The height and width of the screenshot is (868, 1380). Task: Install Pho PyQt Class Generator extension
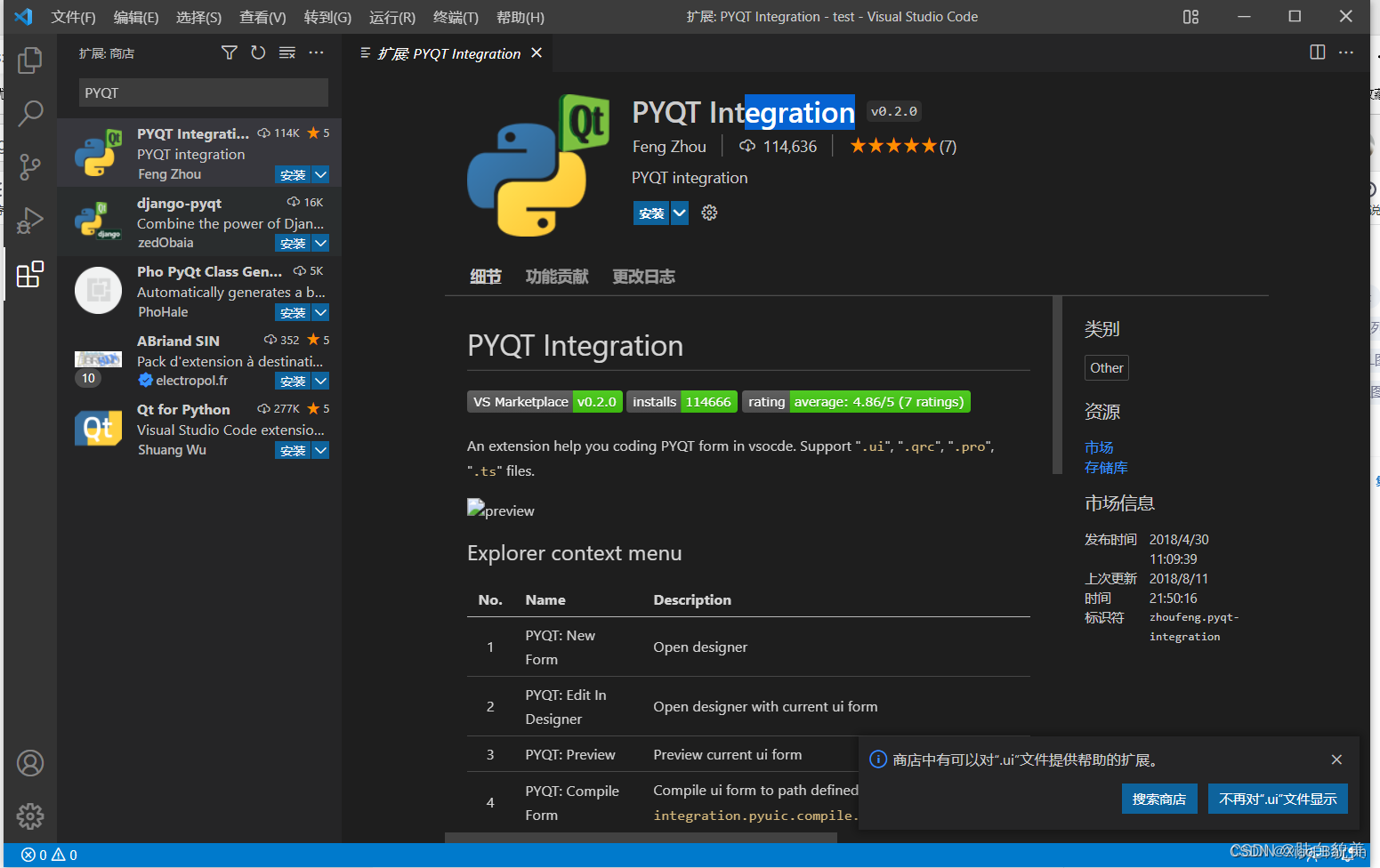293,312
